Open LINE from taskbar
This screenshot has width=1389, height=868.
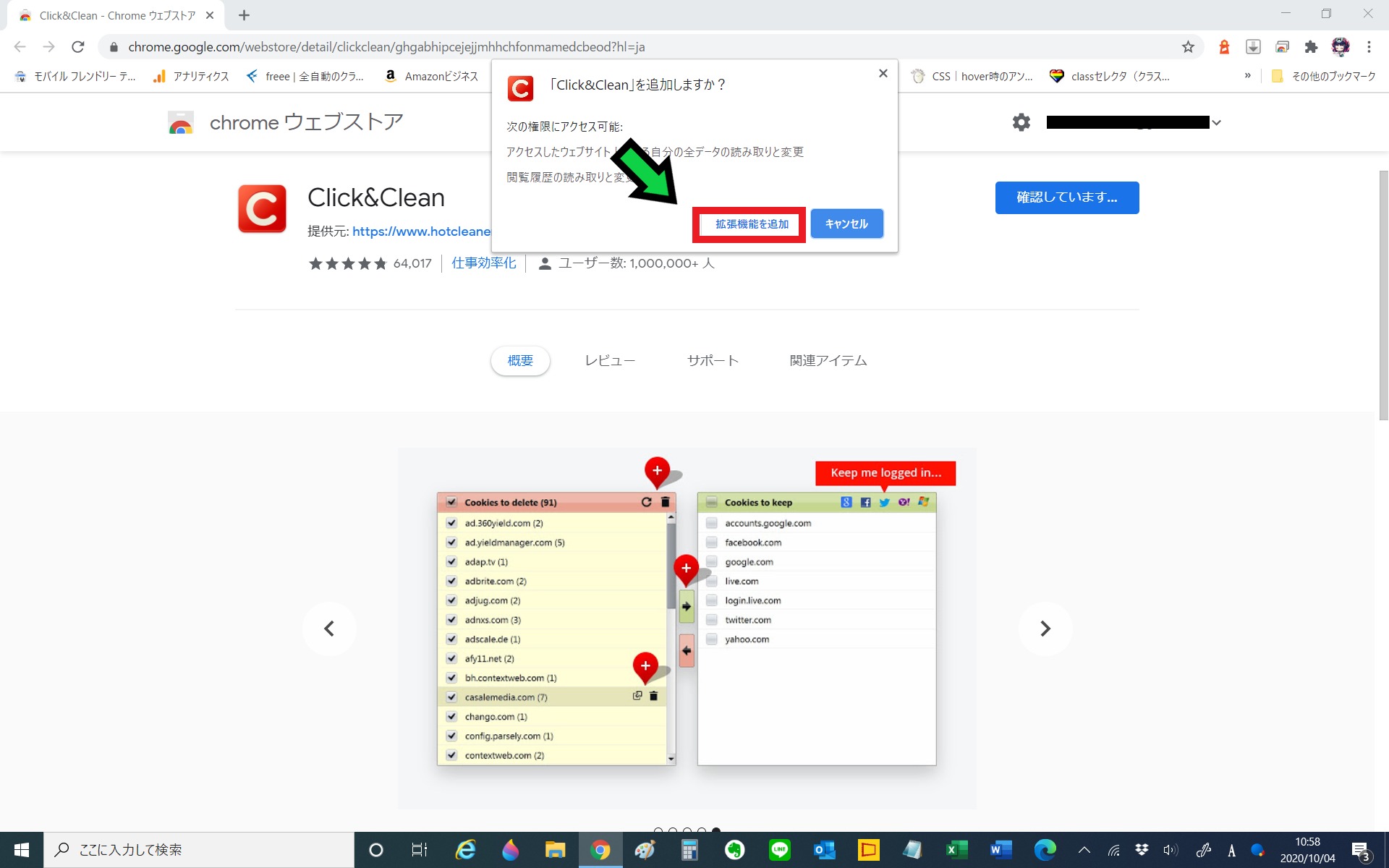click(x=779, y=850)
